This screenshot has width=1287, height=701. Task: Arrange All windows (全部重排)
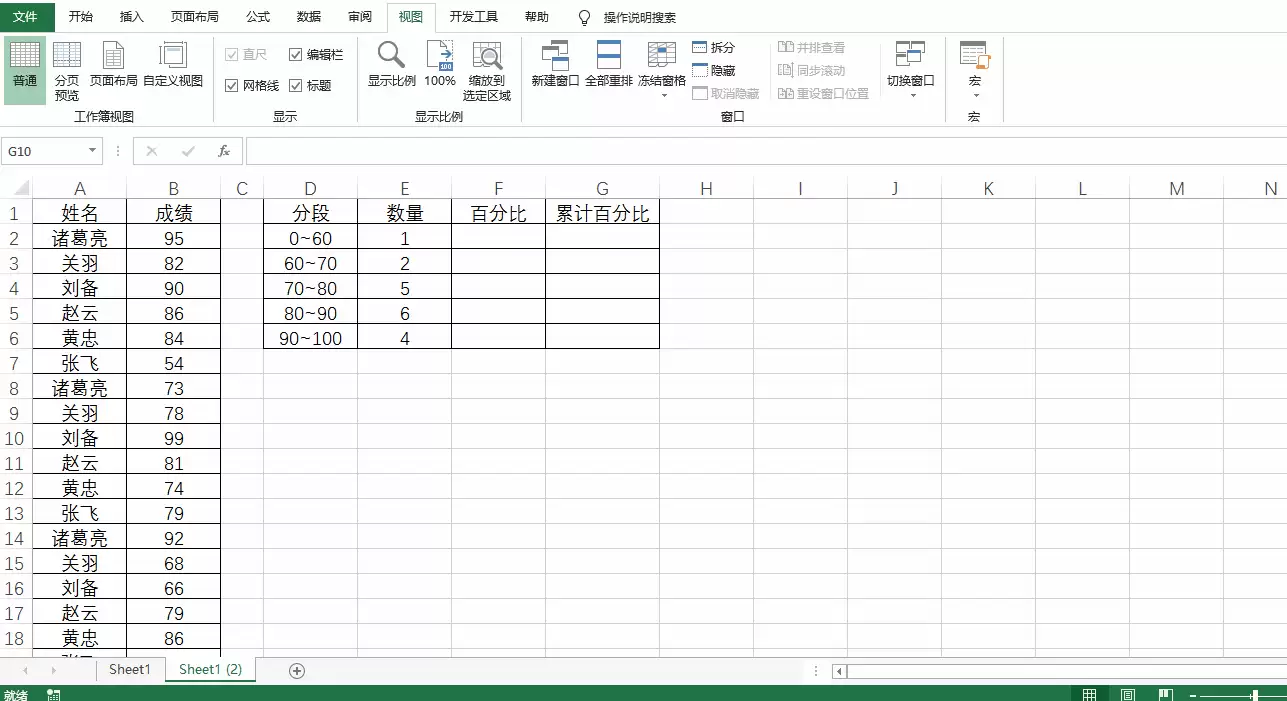(608, 64)
